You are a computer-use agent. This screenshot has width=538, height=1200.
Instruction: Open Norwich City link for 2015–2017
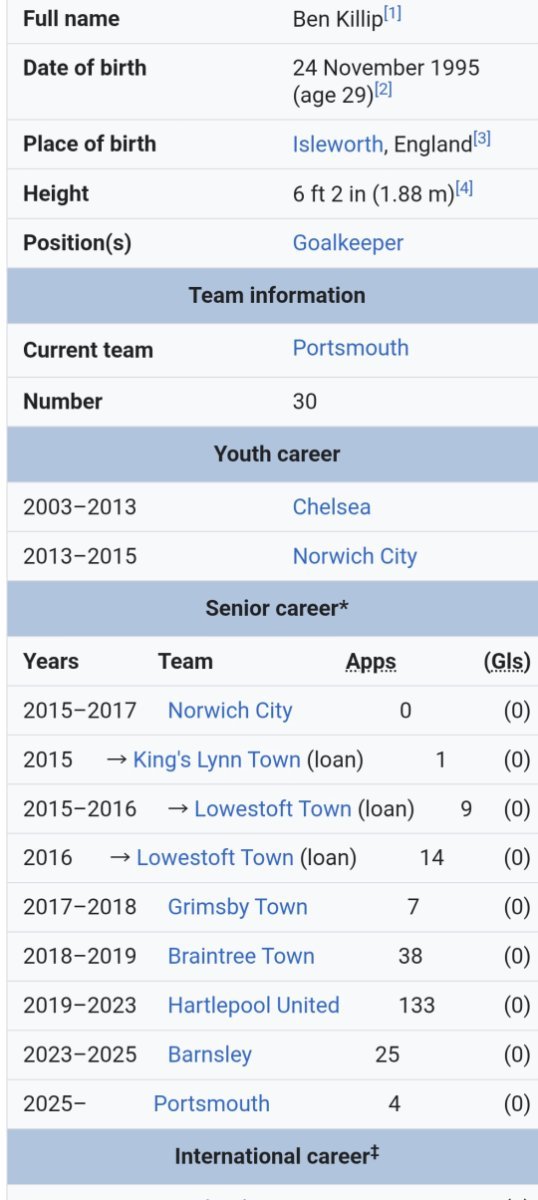pyautogui.click(x=230, y=711)
